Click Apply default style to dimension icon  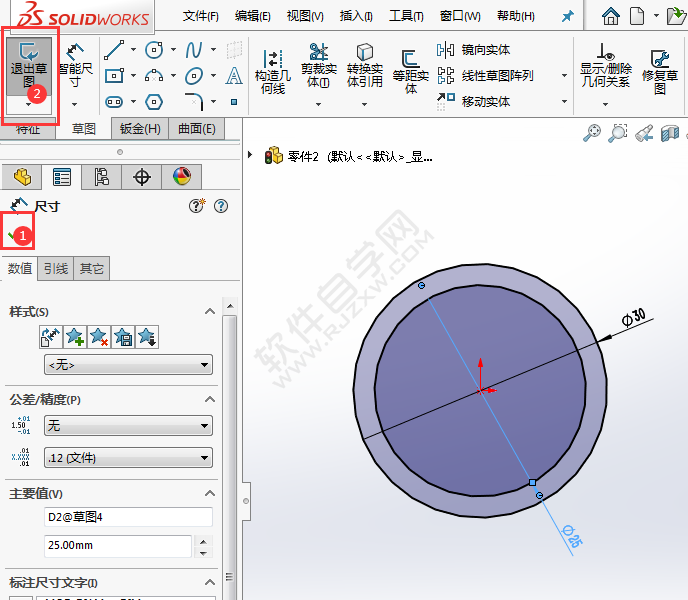point(51,337)
